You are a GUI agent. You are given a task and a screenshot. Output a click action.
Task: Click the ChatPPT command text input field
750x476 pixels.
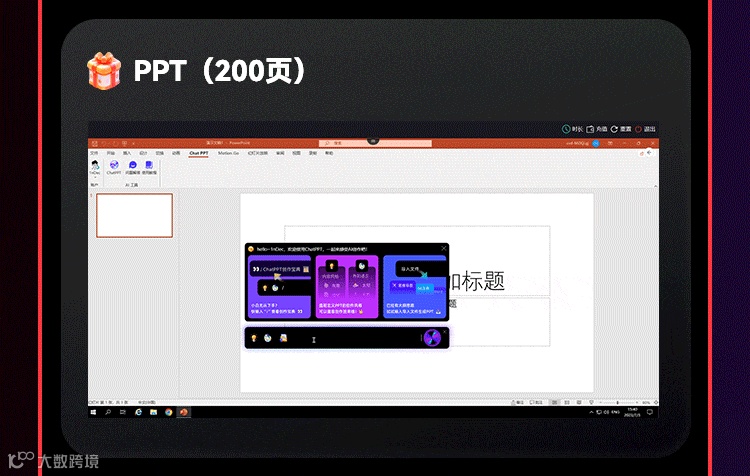pos(356,339)
